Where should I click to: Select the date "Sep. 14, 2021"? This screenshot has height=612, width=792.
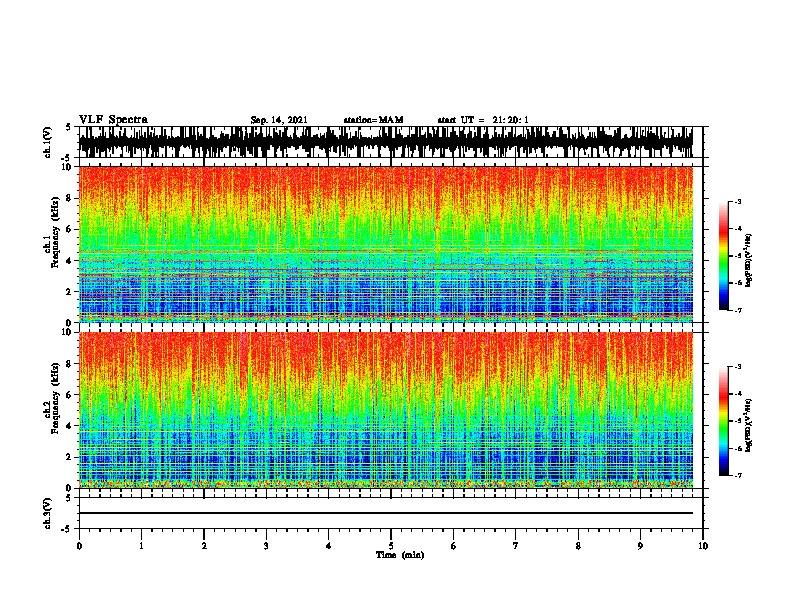[x=279, y=120]
